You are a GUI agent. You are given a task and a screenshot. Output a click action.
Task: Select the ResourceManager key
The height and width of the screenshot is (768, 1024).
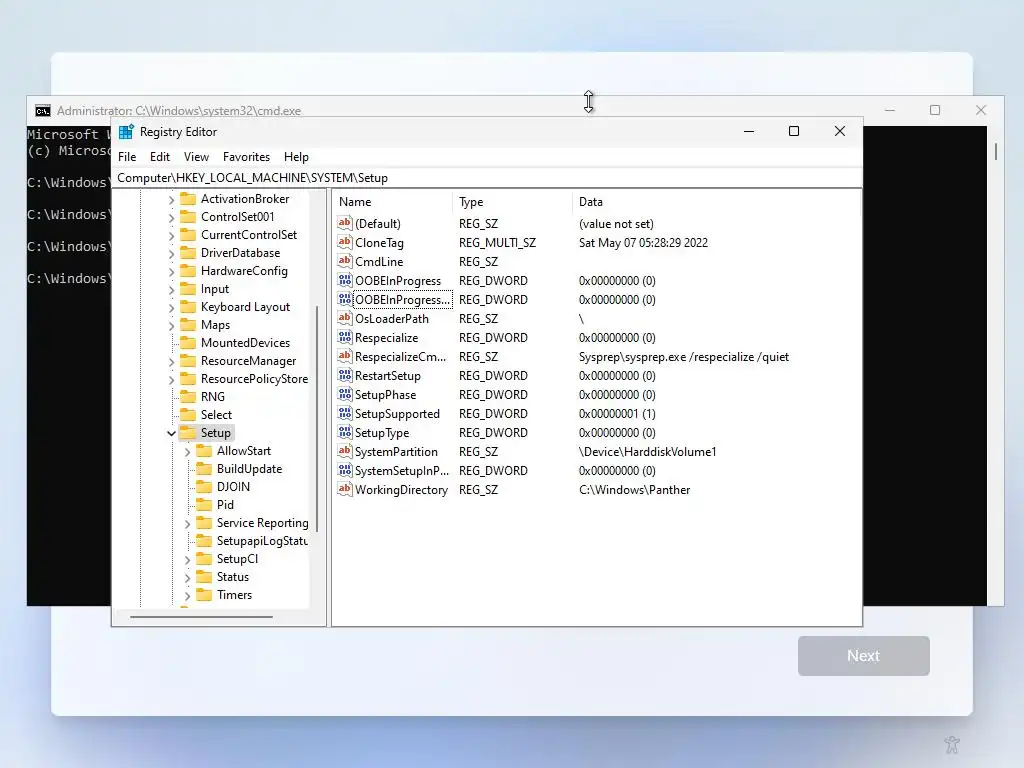248,360
